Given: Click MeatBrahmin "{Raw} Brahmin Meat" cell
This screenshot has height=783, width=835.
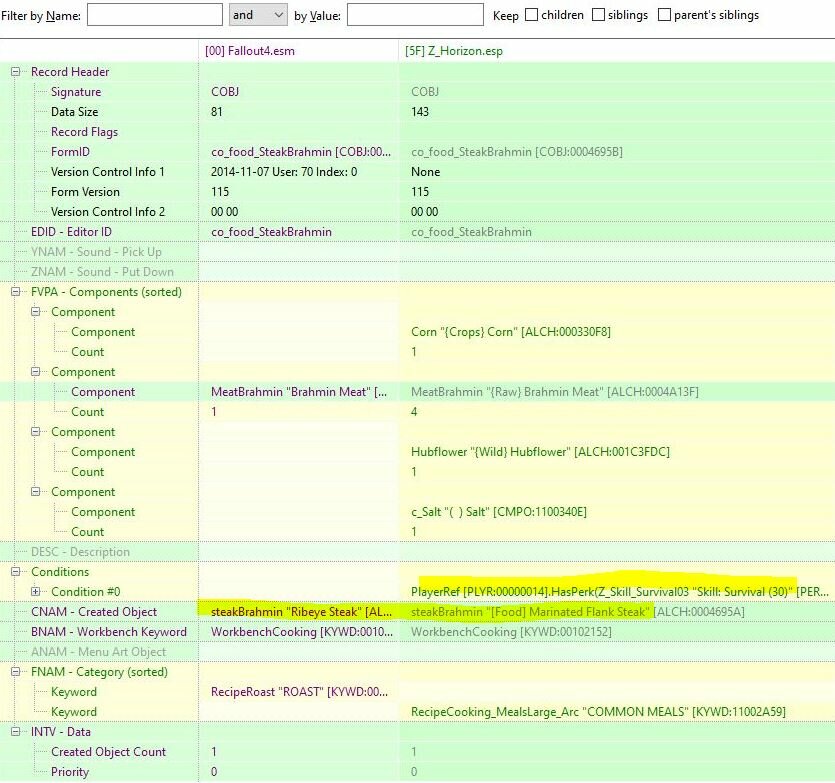Looking at the screenshot, I should coord(554,392).
